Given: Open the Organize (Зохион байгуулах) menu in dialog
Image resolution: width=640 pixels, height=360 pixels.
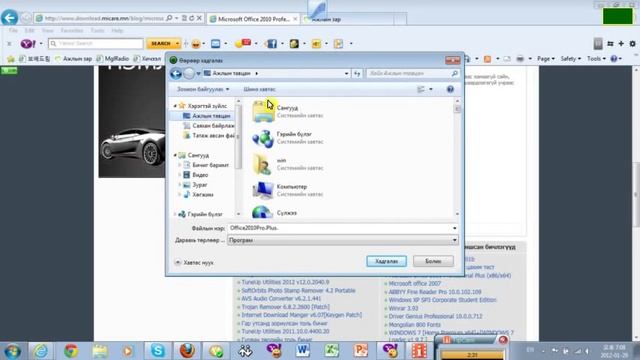Looking at the screenshot, I should (x=203, y=89).
